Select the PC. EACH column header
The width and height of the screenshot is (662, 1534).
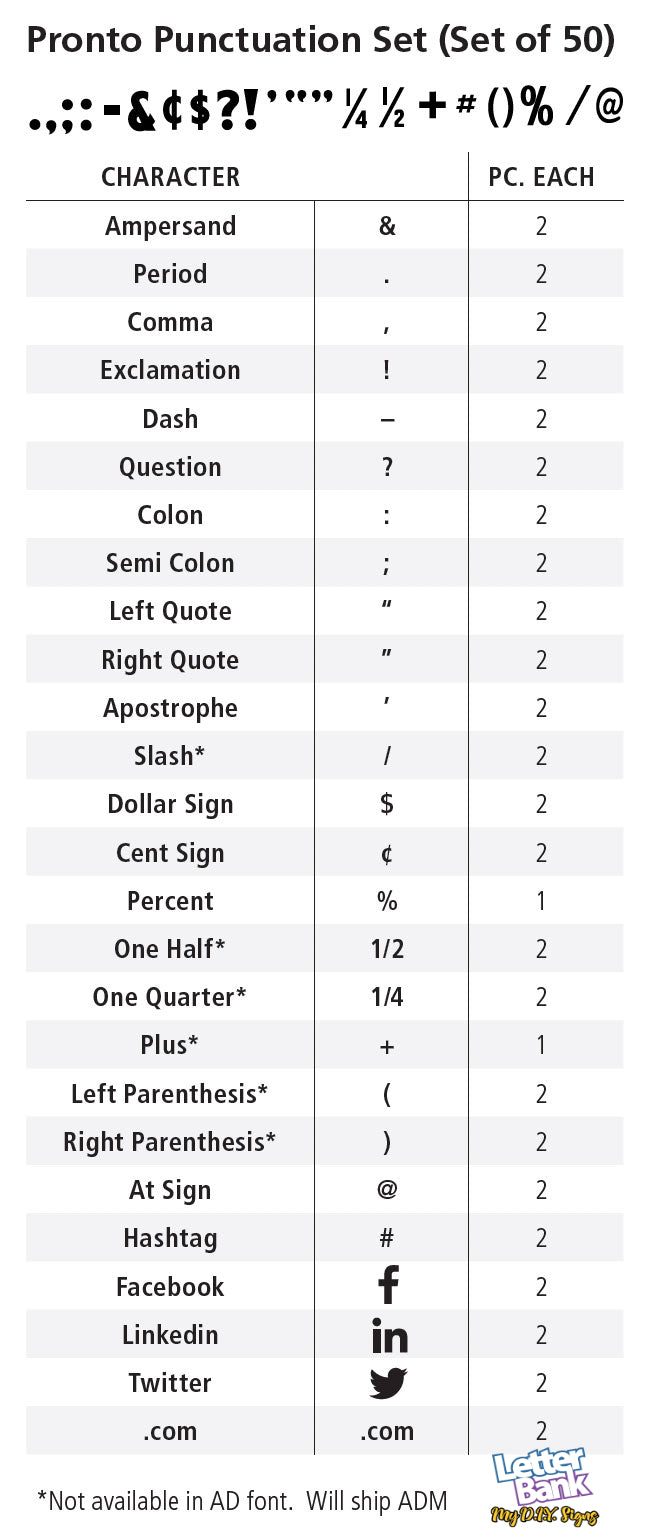tap(541, 177)
